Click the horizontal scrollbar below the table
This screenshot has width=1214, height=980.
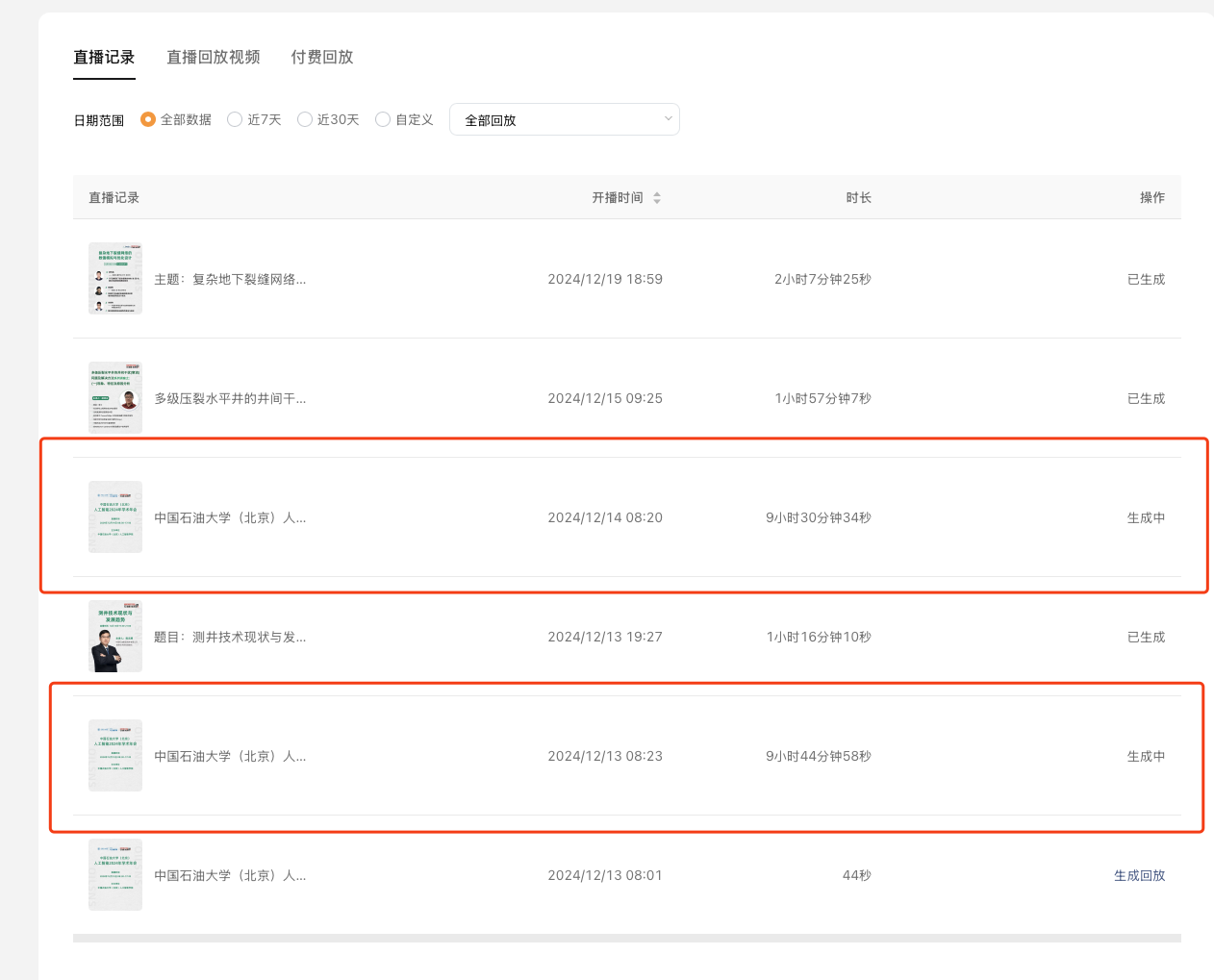625,935
